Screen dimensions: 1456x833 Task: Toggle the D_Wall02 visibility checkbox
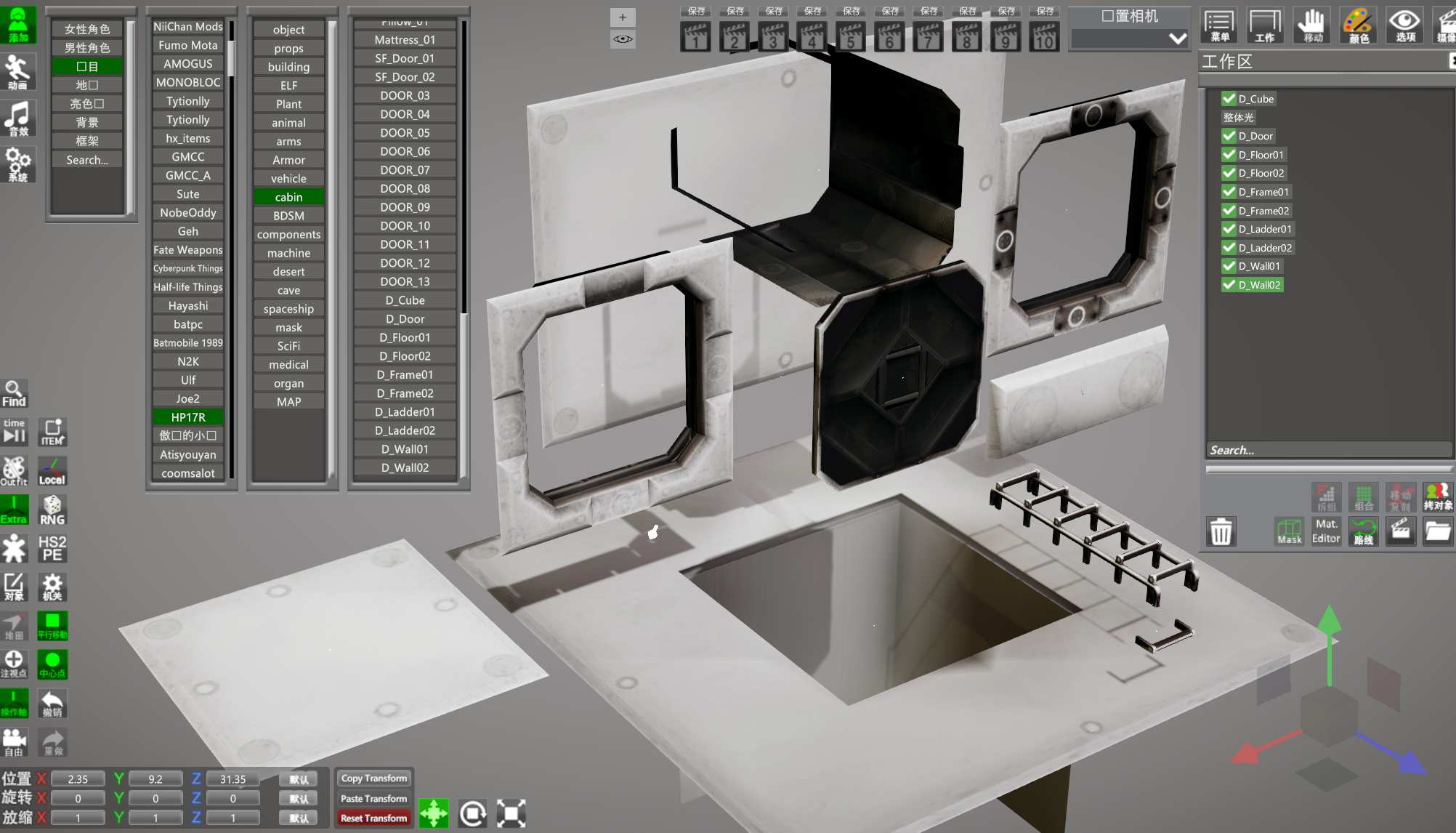point(1229,285)
